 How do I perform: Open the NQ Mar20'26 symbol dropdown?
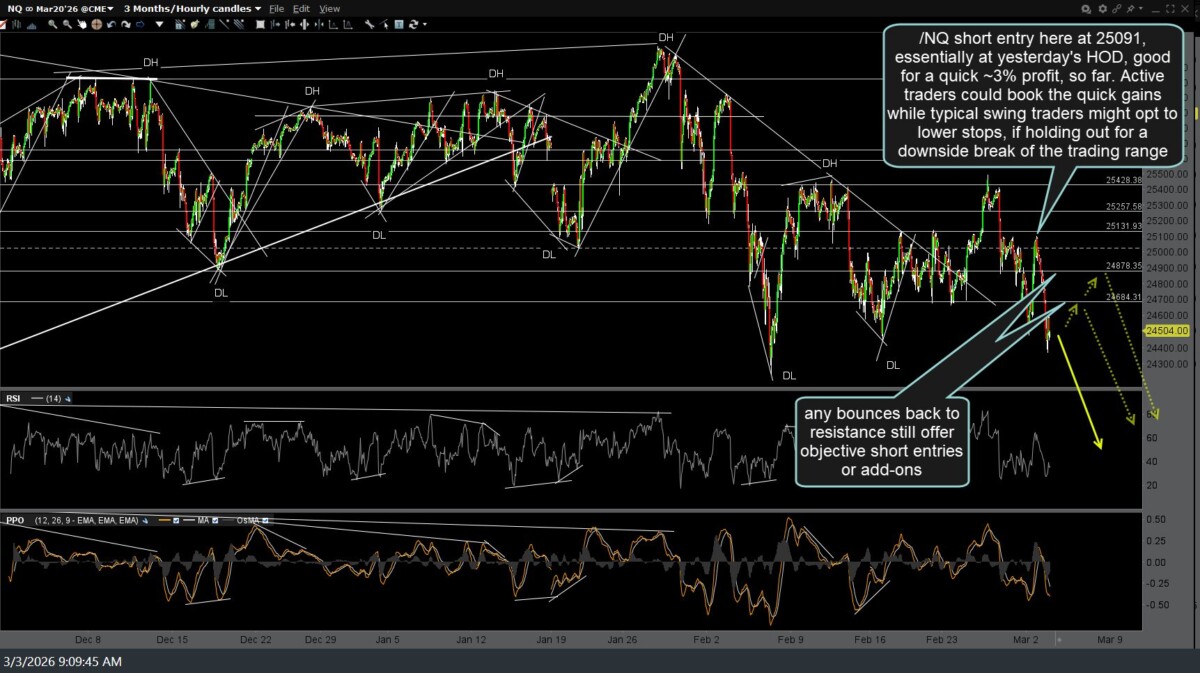(59, 8)
